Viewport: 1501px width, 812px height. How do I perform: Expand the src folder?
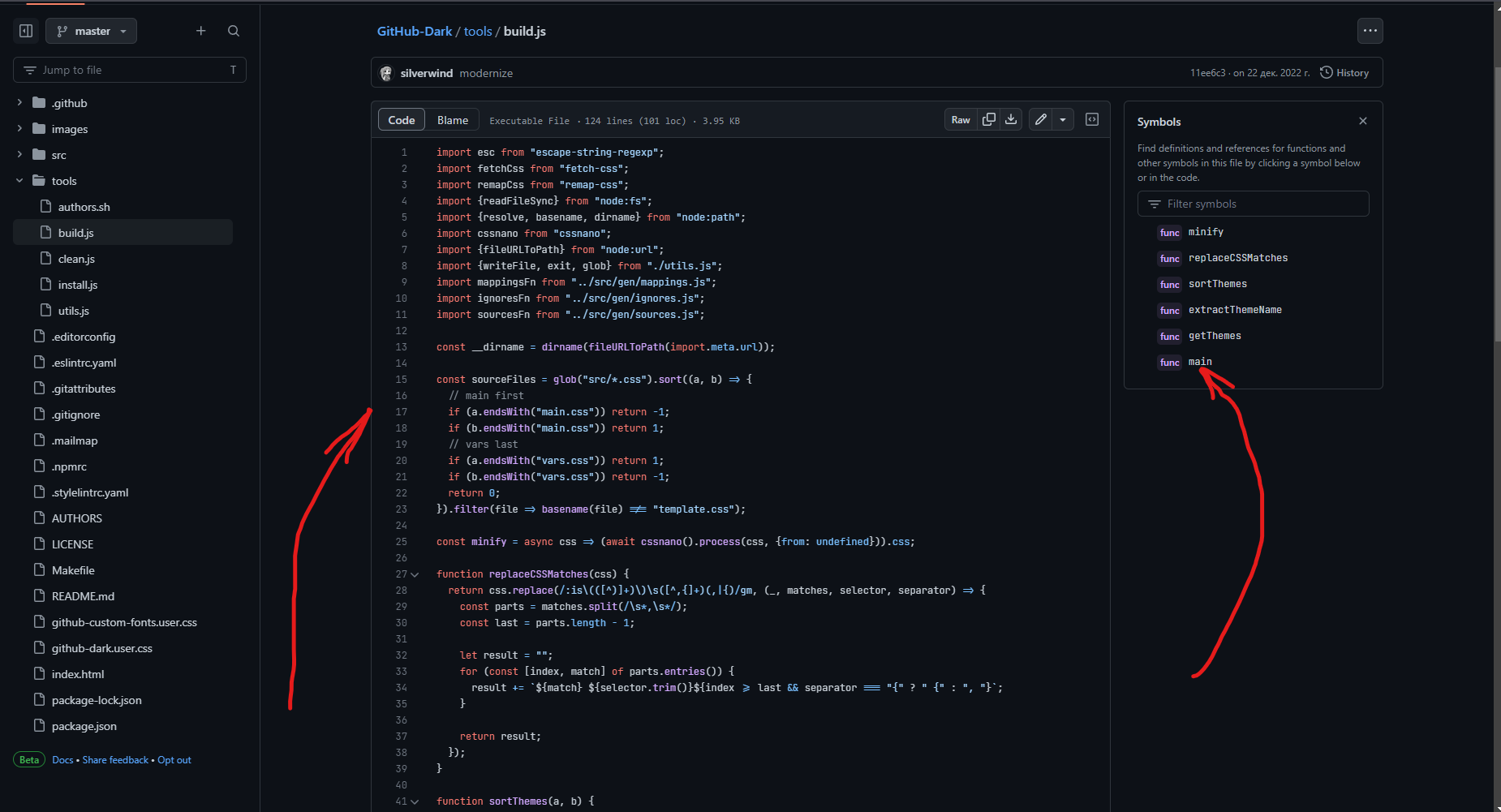[19, 155]
